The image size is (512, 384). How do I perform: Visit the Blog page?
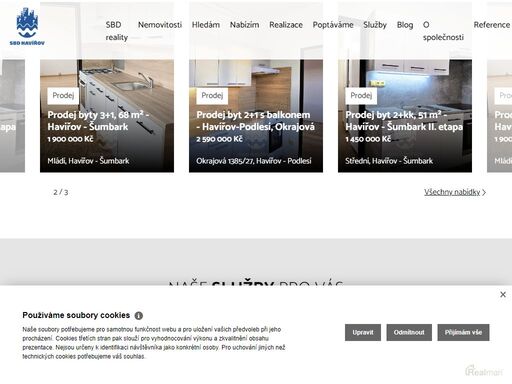click(x=405, y=25)
